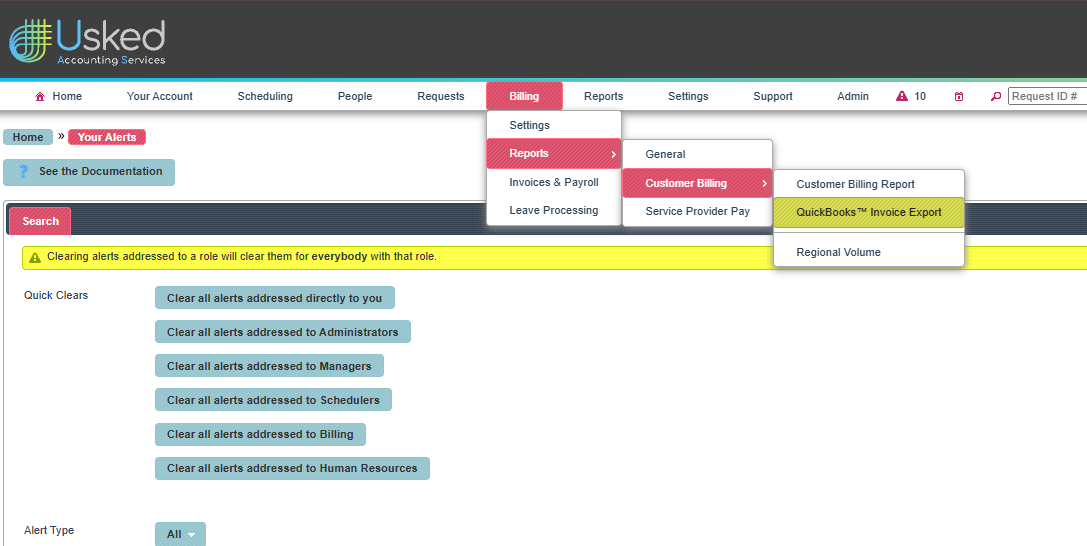Choose QuickBooks Invoice Export
1087x546 pixels.
(869, 212)
